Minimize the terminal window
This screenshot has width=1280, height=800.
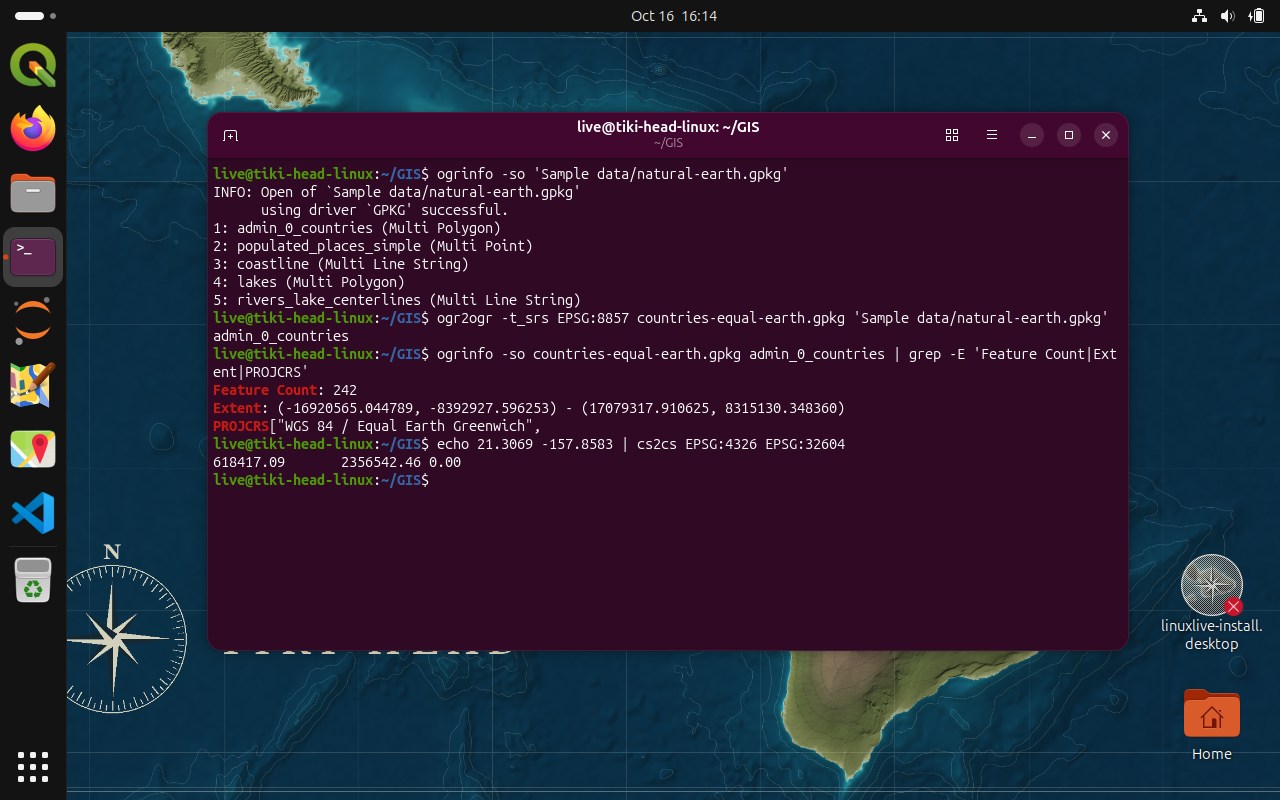click(x=1031, y=135)
